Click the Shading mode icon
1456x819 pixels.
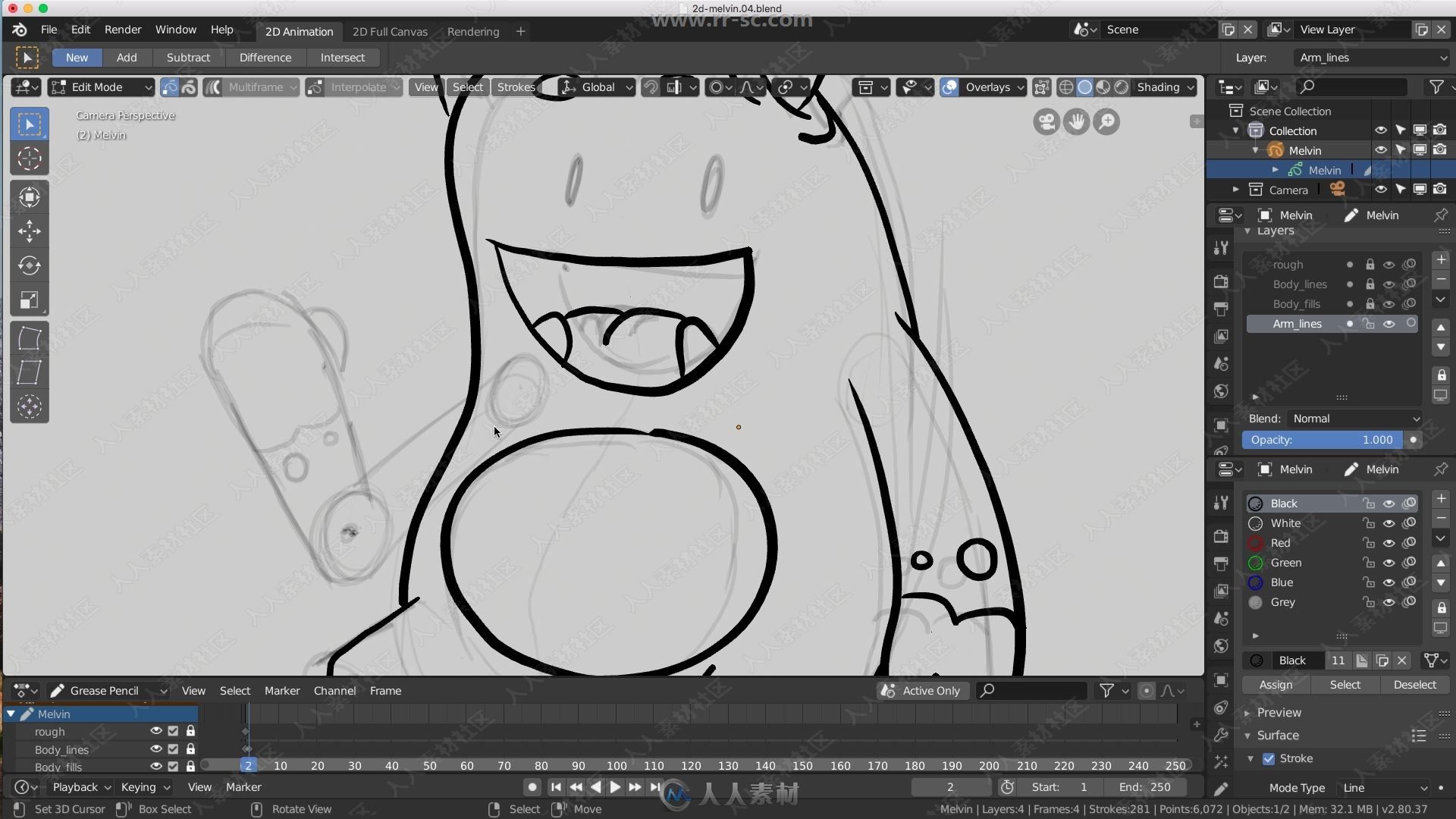point(1162,87)
